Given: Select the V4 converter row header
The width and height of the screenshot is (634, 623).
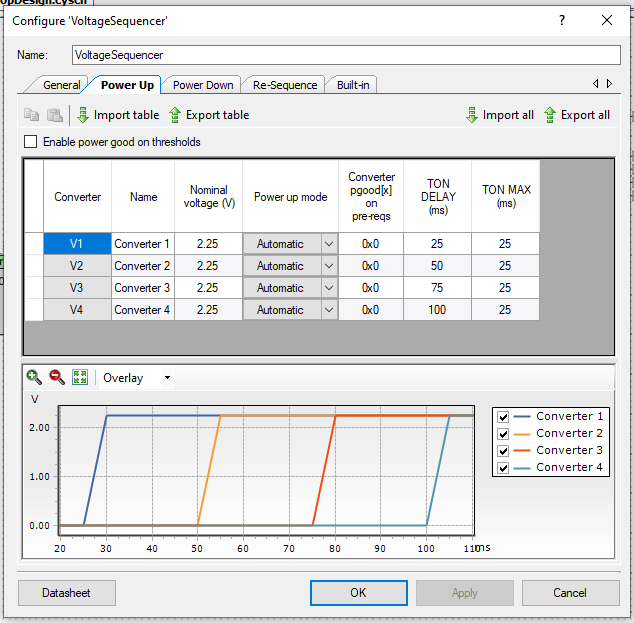Looking at the screenshot, I should 77,310.
